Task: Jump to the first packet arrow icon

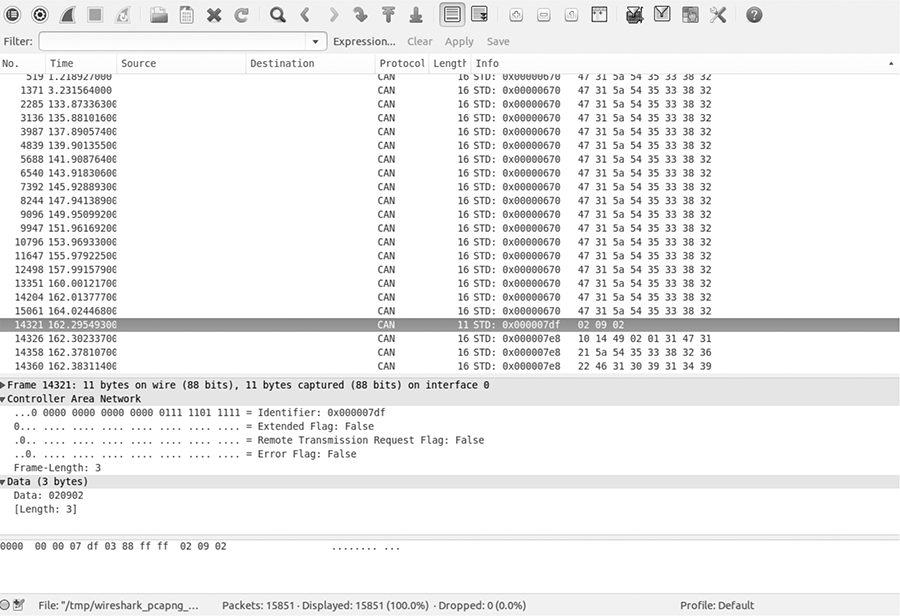Action: (388, 15)
